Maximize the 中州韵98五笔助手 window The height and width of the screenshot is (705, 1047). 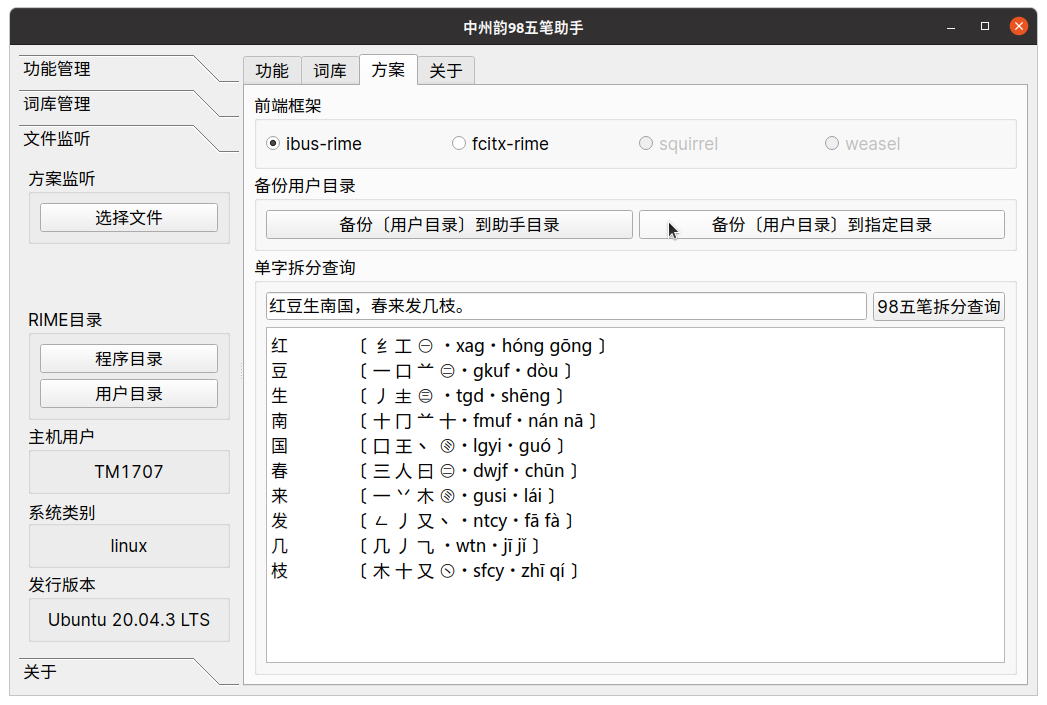tap(985, 26)
